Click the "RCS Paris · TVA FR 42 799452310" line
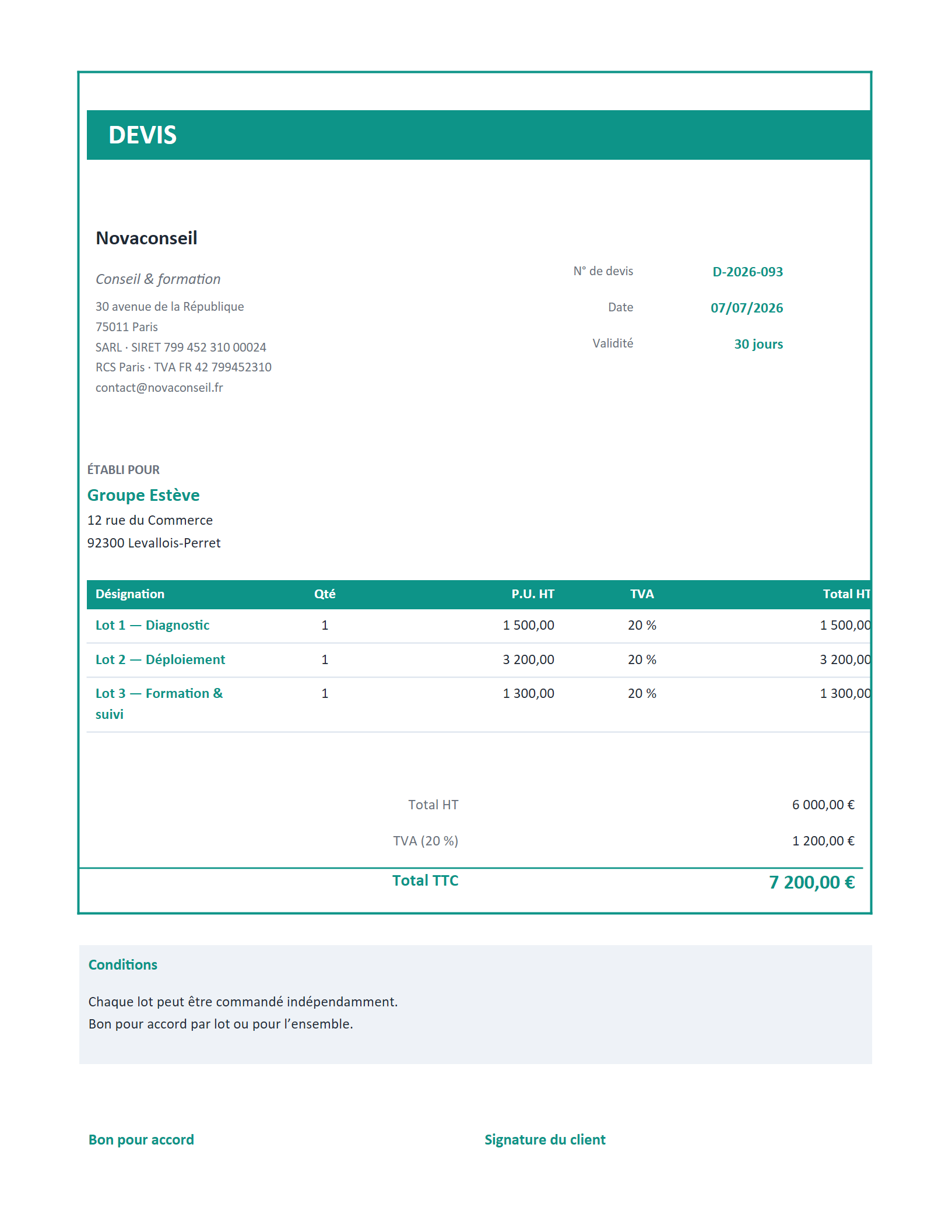 (184, 367)
